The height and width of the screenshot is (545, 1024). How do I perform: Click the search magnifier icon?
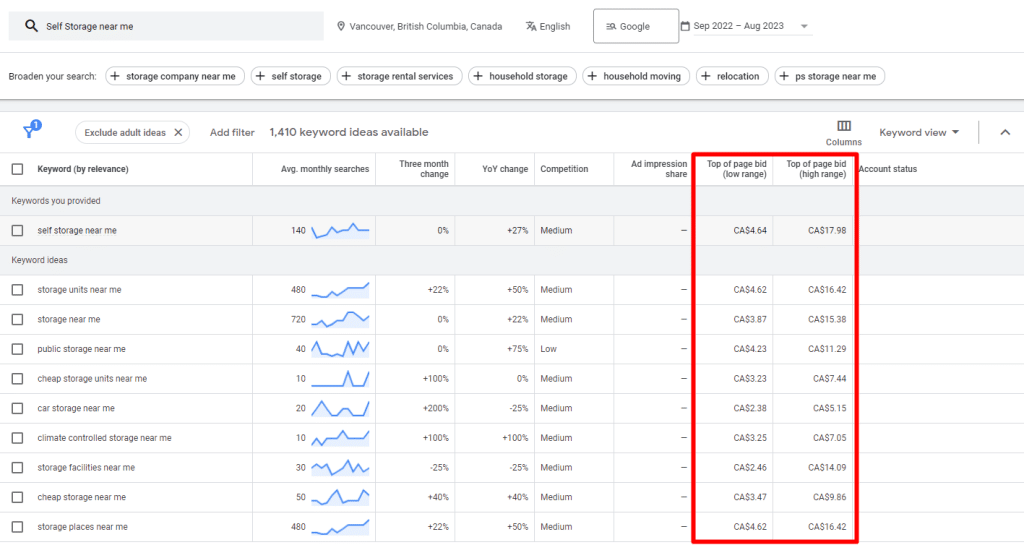click(x=31, y=26)
